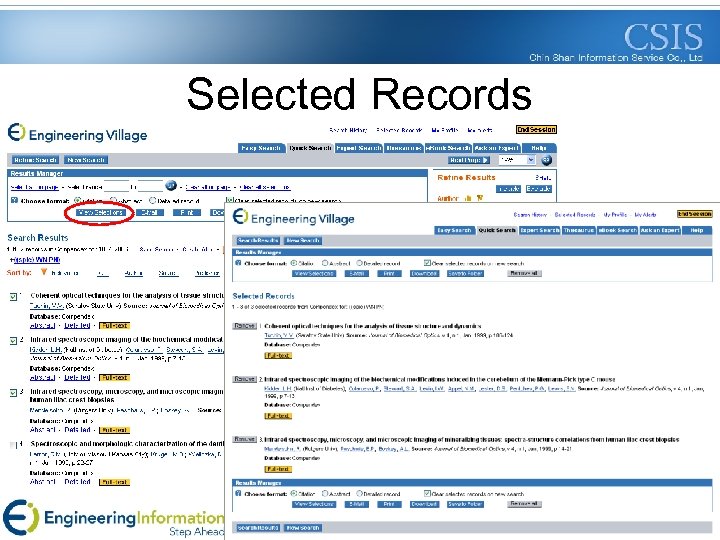Select the Quick Search tab in the Selected Records window
Viewport: 720px width, 540px height.
pyautogui.click(x=497, y=230)
